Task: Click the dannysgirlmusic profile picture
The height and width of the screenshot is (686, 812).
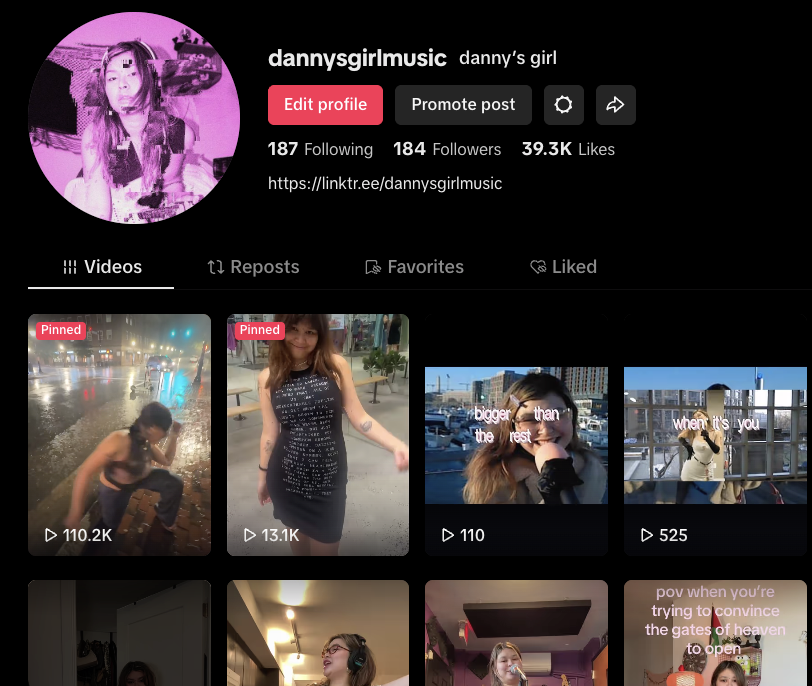Action: (133, 117)
